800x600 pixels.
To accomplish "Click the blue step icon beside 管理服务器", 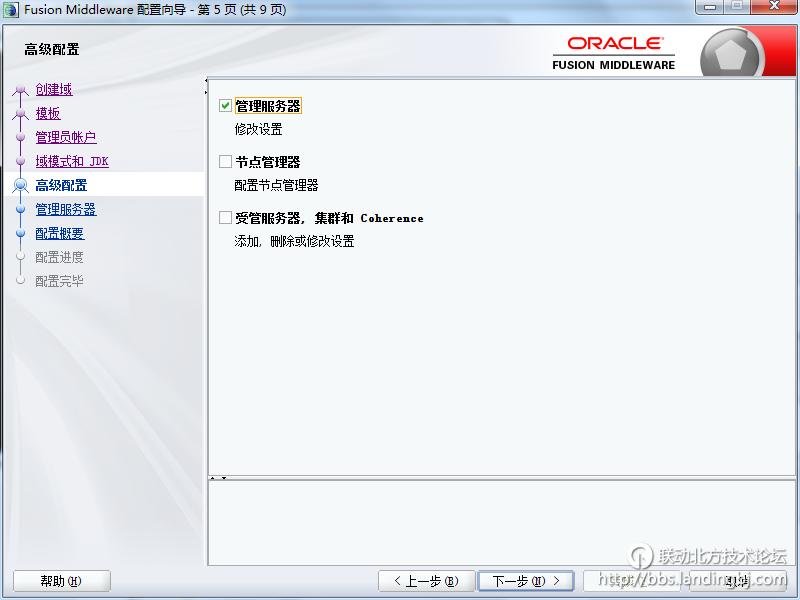I will coord(20,210).
